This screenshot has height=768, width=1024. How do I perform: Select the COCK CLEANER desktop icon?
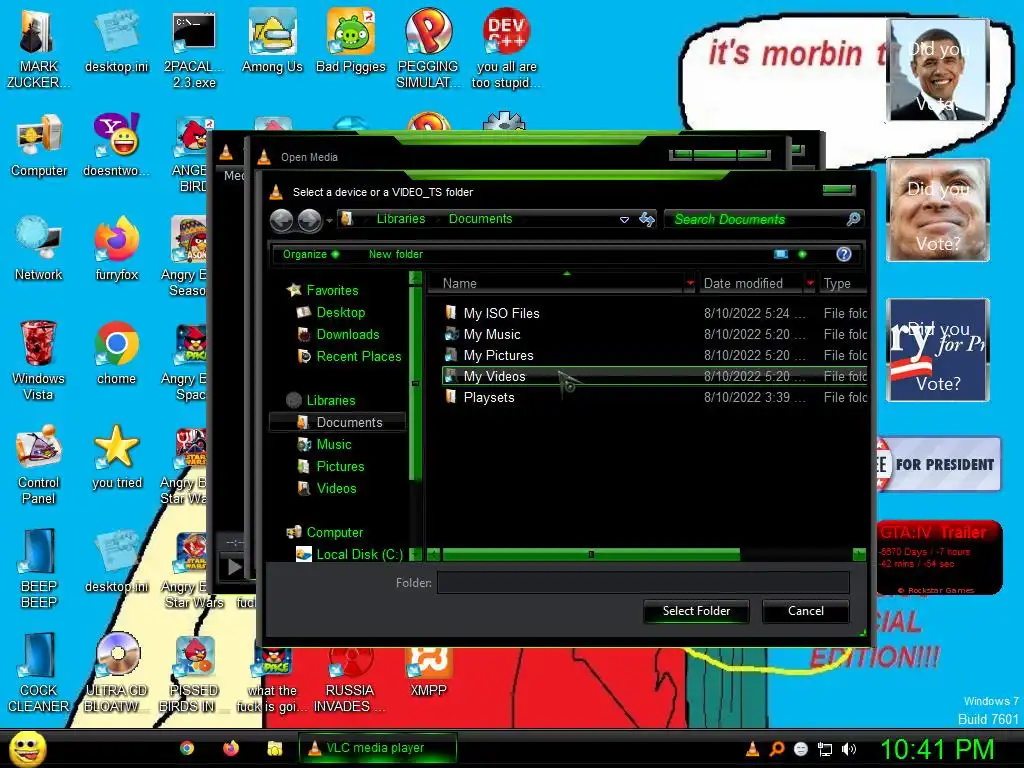click(x=39, y=673)
